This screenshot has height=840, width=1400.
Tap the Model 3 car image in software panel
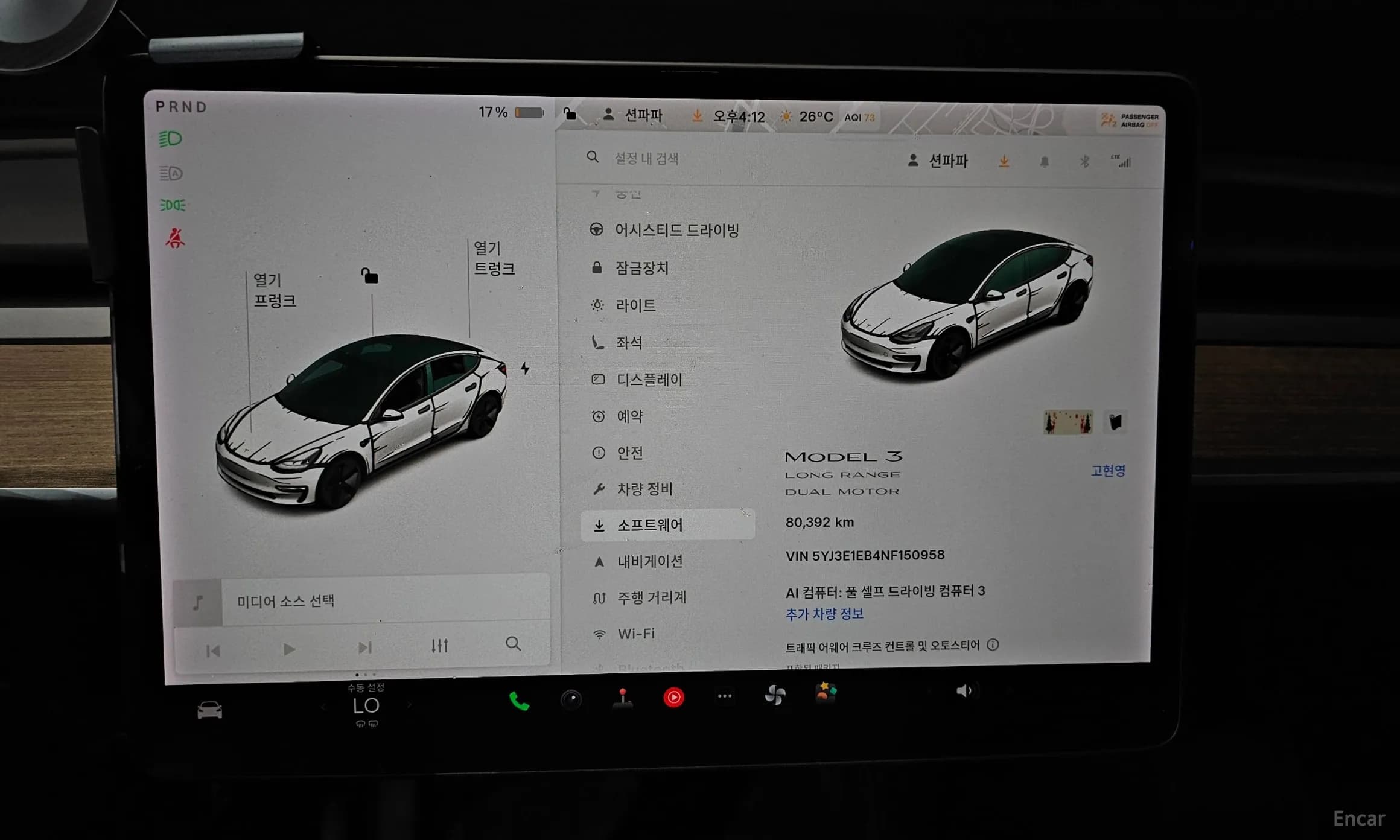967,304
